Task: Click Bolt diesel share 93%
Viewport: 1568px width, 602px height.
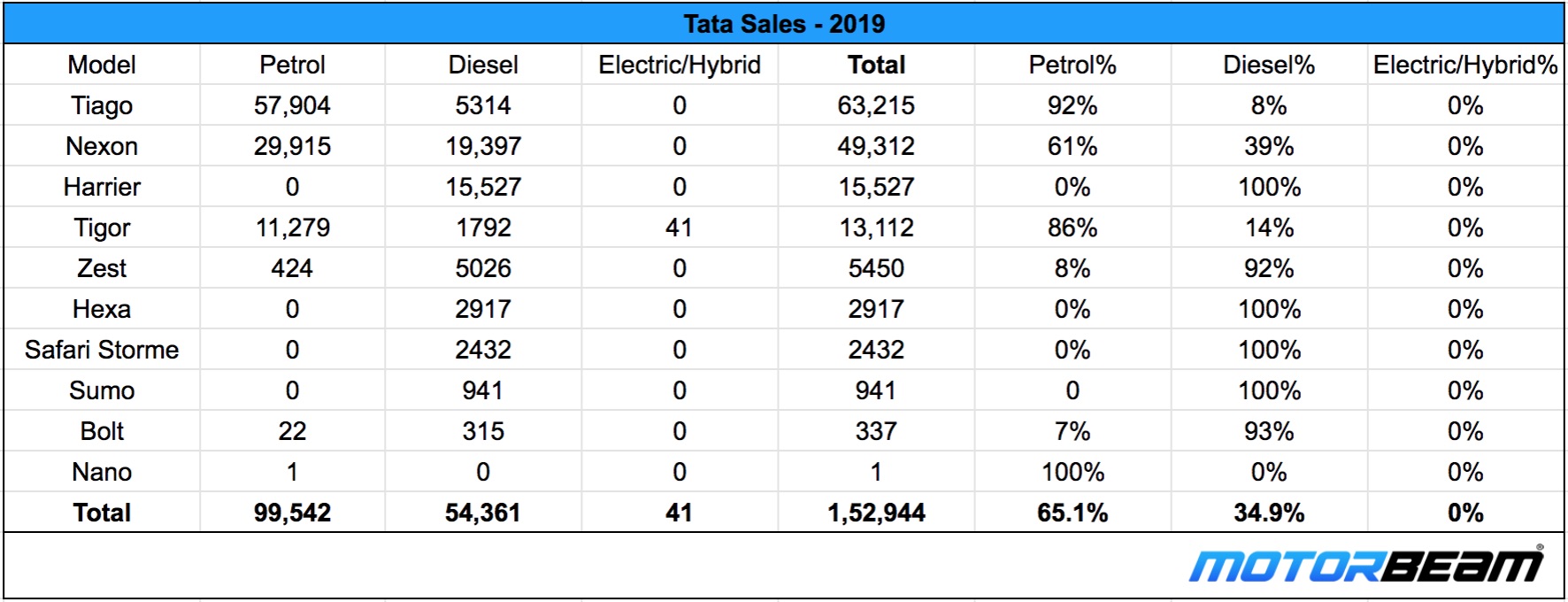Action: (x=1269, y=431)
